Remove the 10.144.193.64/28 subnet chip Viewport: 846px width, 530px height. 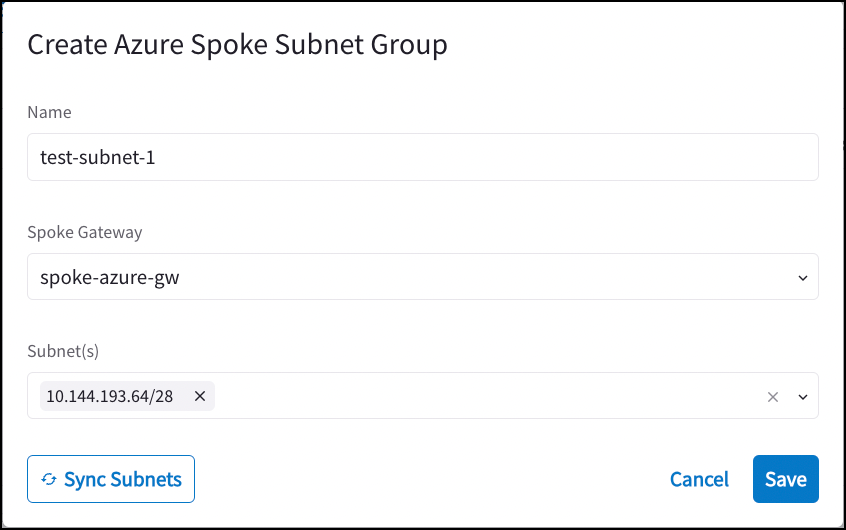tap(199, 396)
